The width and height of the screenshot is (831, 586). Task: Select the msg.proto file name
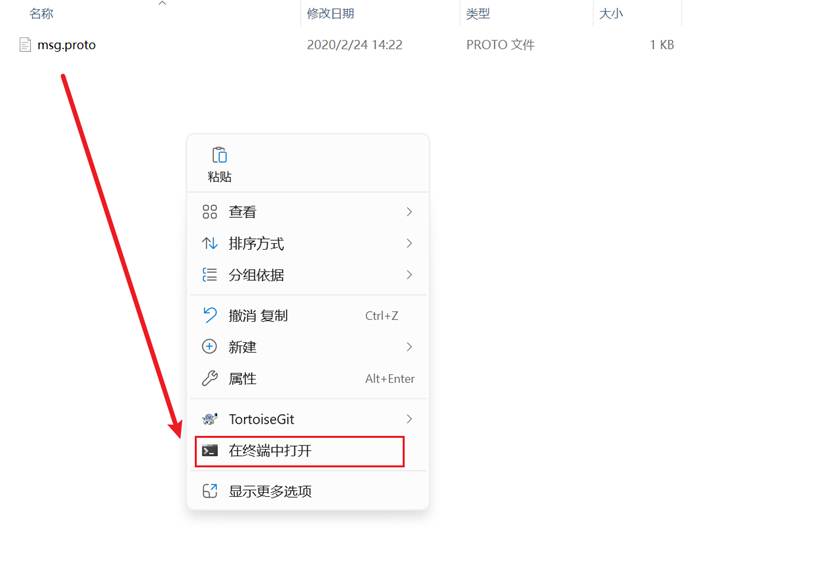66,45
